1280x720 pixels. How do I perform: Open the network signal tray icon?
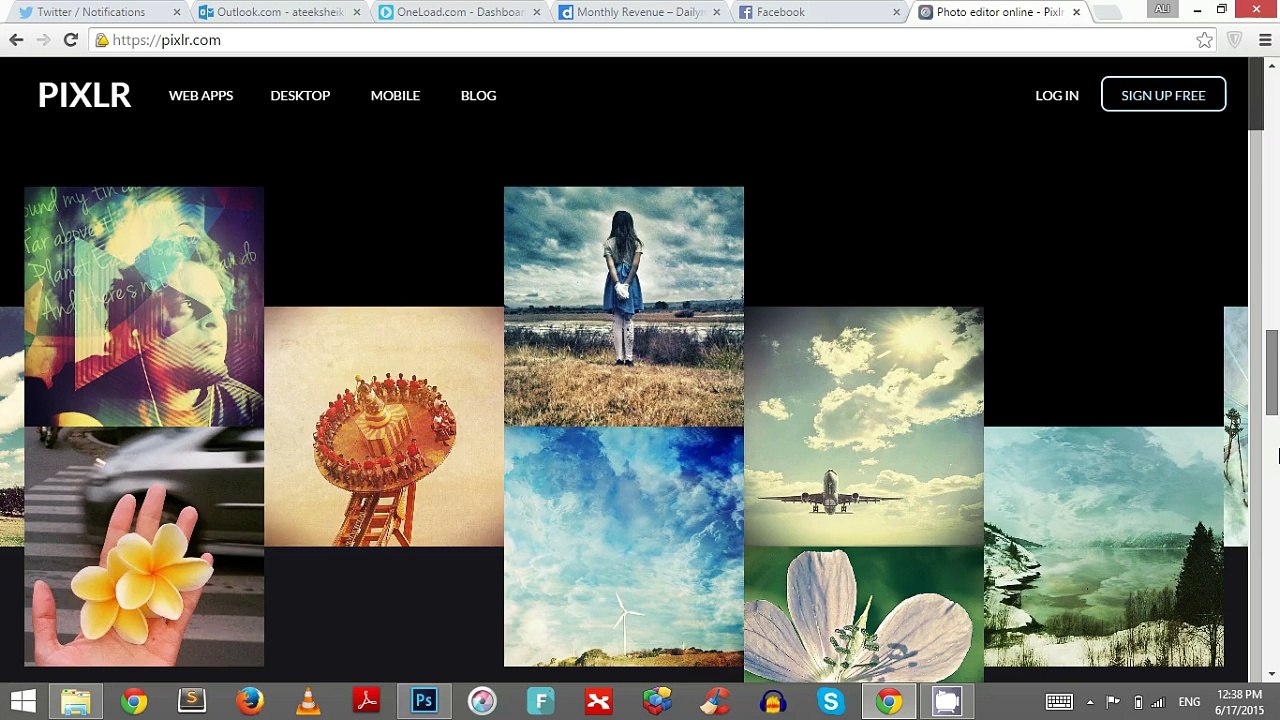coord(1160,702)
